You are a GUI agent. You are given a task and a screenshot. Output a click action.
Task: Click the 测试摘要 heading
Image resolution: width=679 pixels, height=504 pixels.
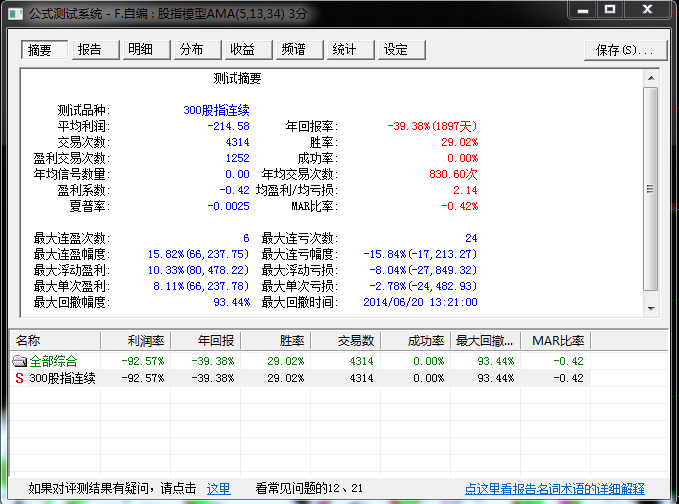coord(237,78)
